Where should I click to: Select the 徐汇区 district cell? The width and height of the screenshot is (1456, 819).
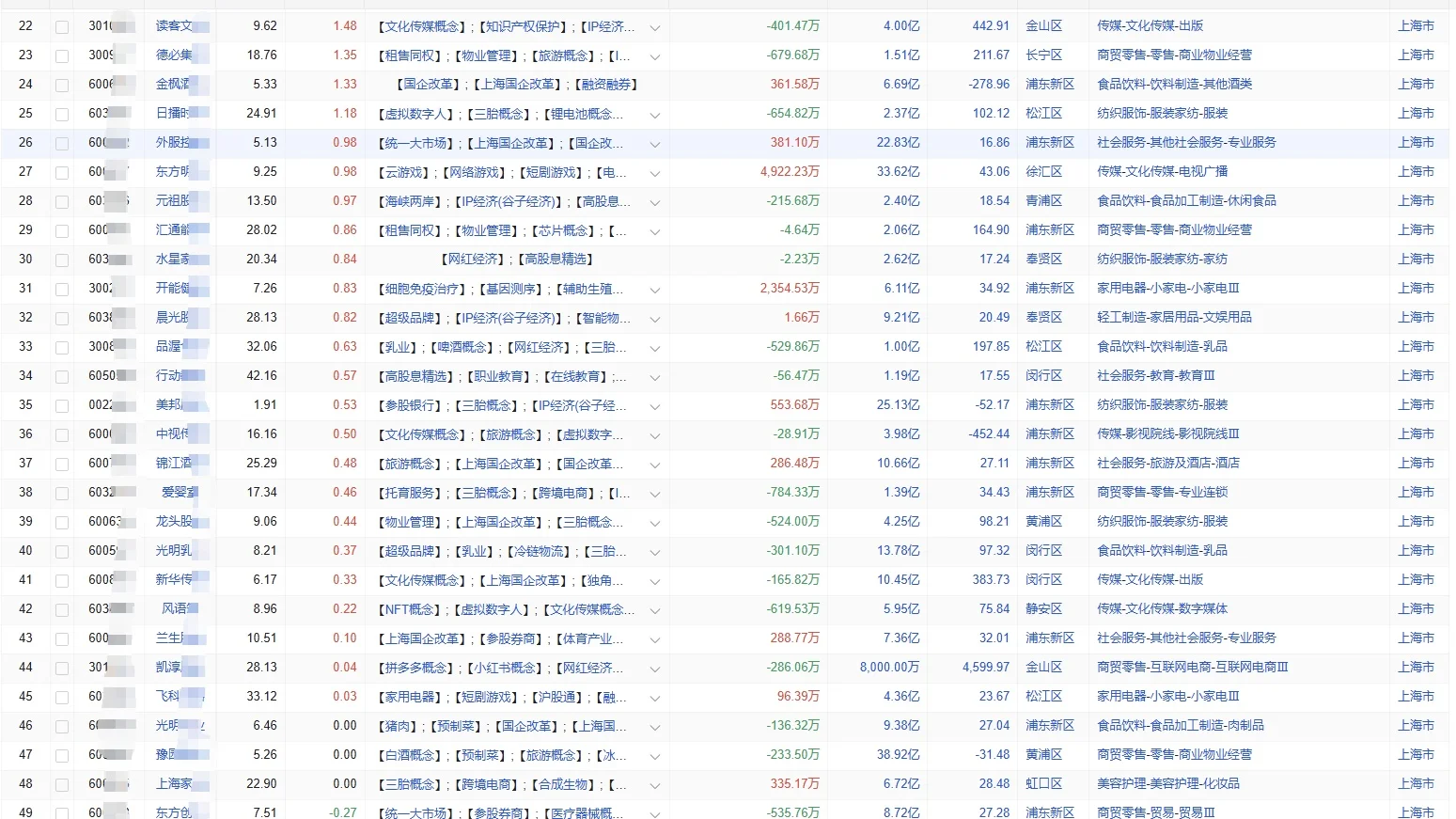(1043, 172)
